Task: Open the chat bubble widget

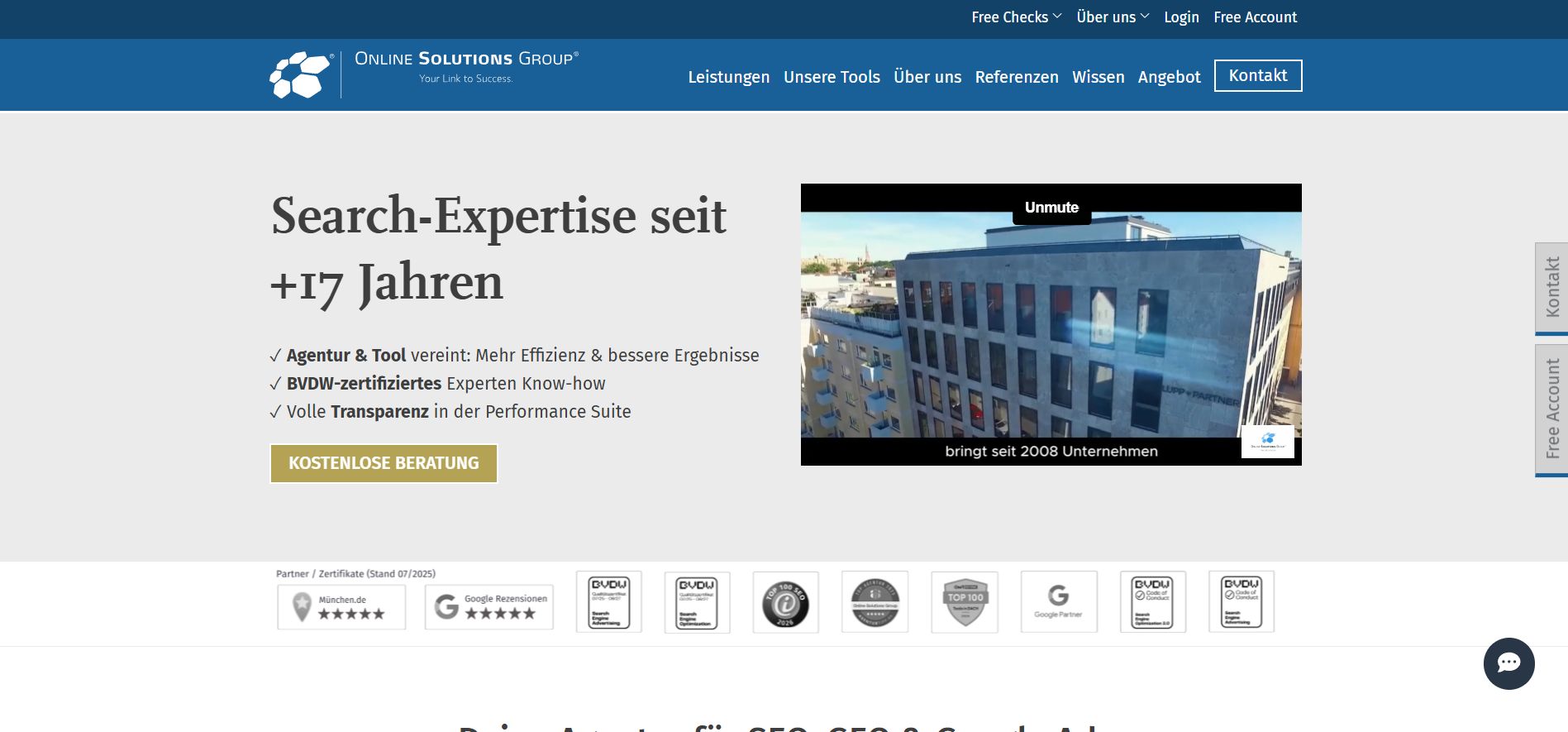Action: point(1508,663)
